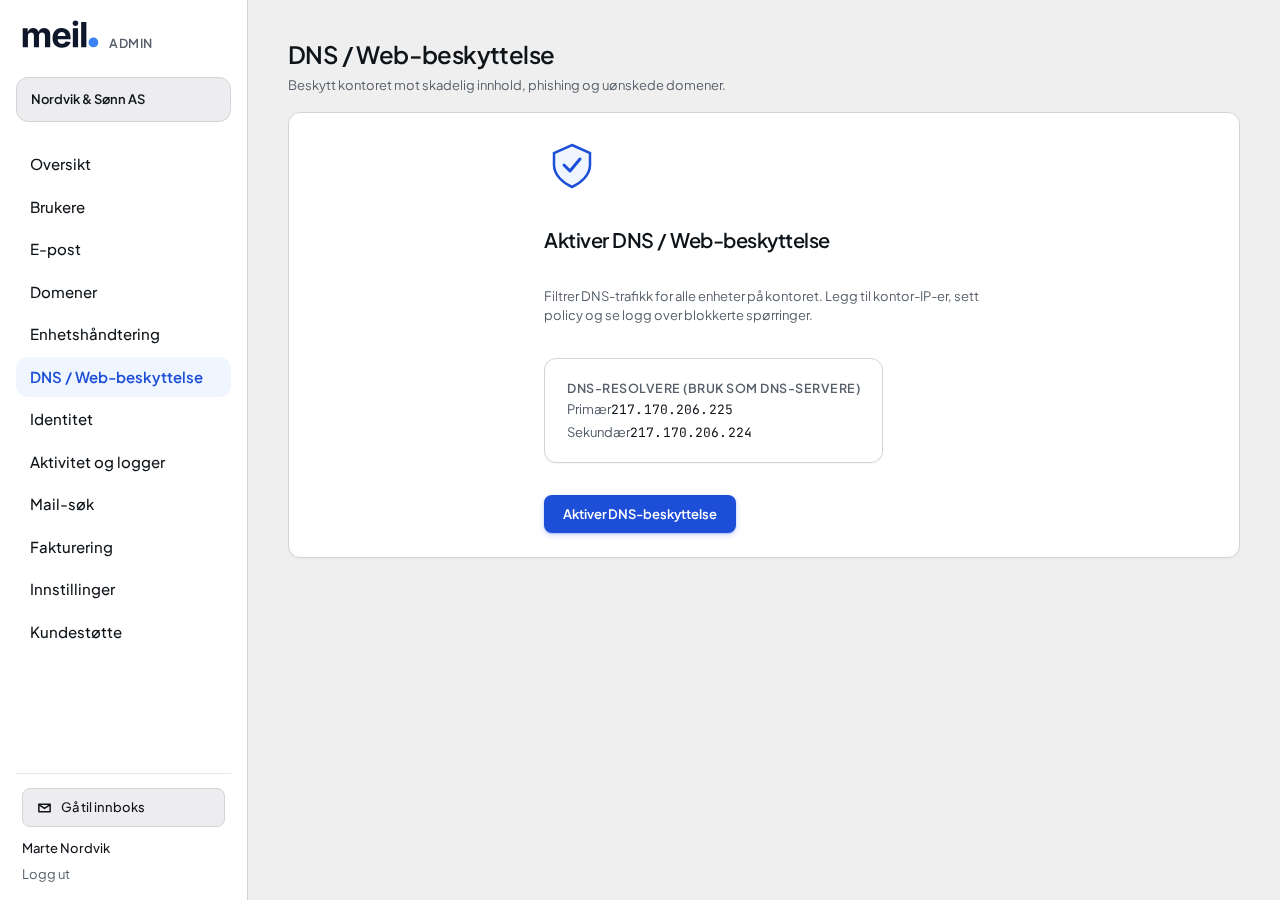Go to the Brukere page

pyautogui.click(x=123, y=207)
